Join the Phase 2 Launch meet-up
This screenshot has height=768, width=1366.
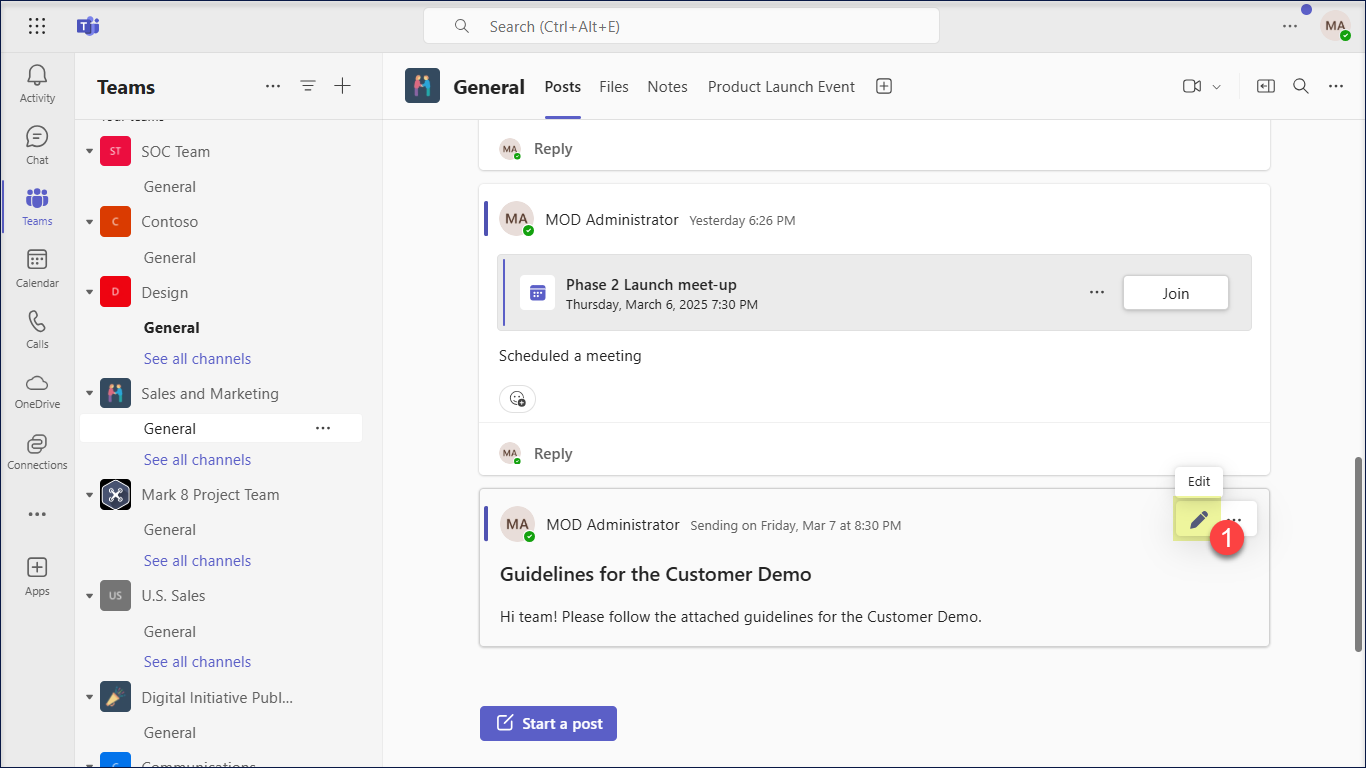(1175, 293)
